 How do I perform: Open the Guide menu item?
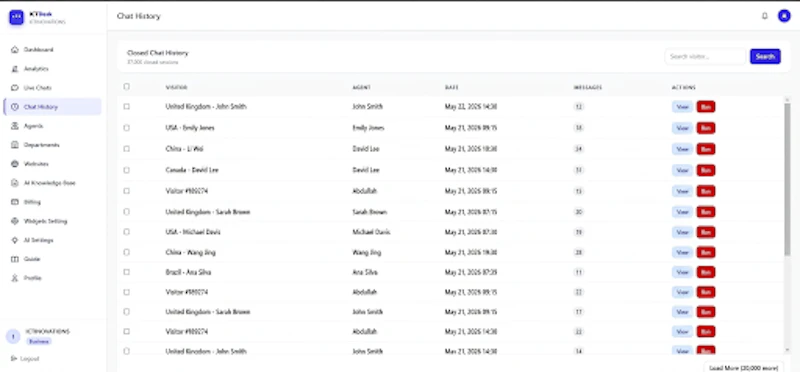[53, 259]
